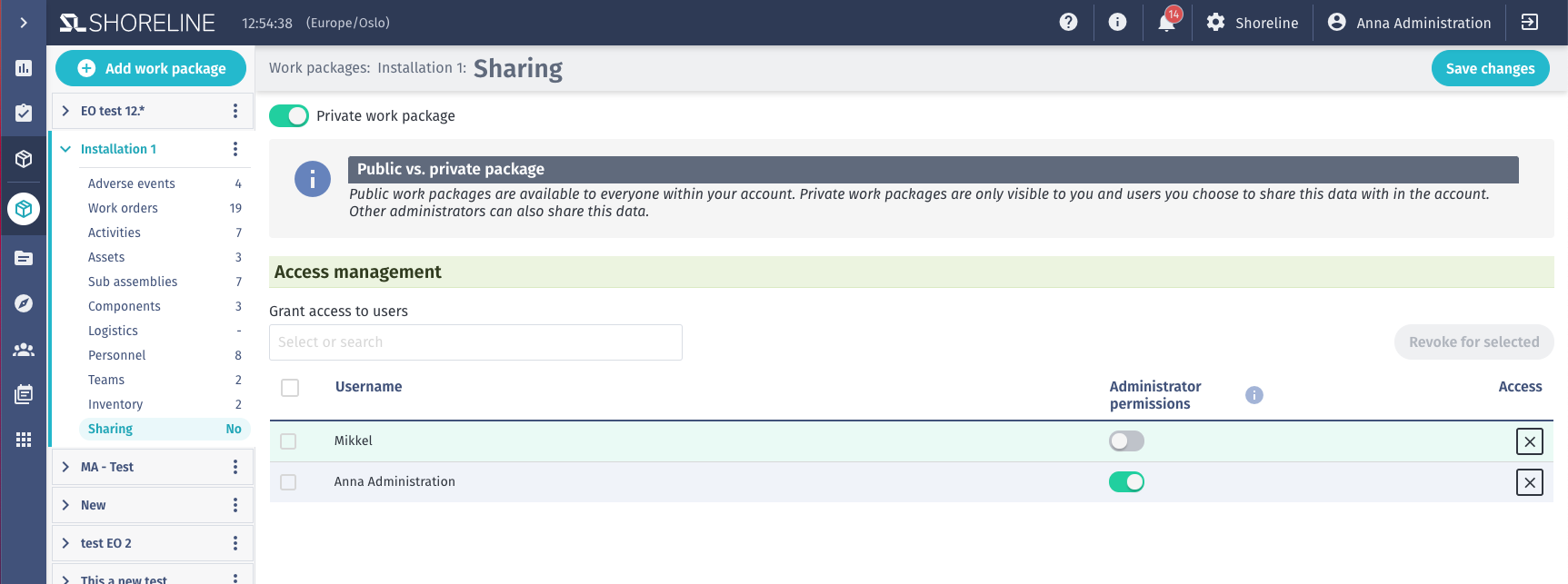Open the library list sidebar icon

[x=24, y=394]
